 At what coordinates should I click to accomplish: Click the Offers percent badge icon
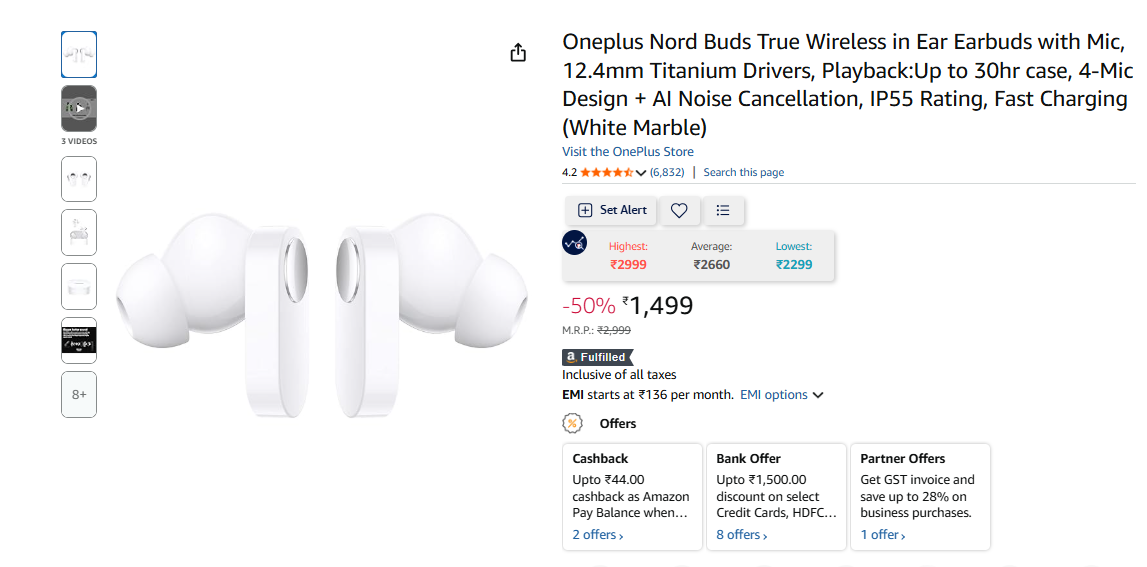point(572,423)
